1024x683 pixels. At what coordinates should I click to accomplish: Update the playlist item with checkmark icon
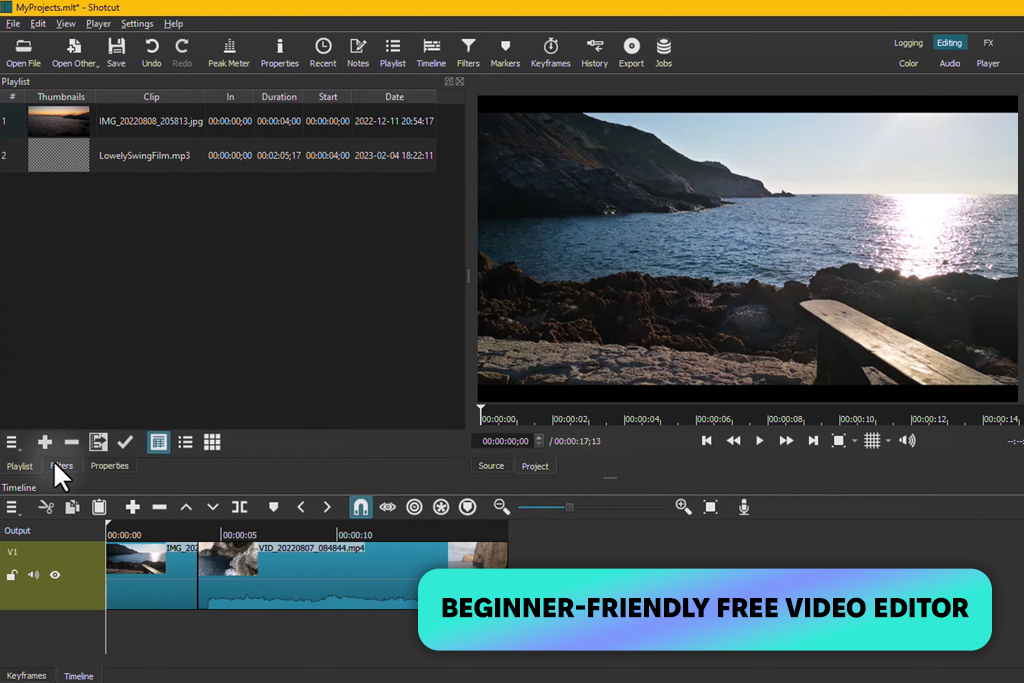click(x=125, y=443)
